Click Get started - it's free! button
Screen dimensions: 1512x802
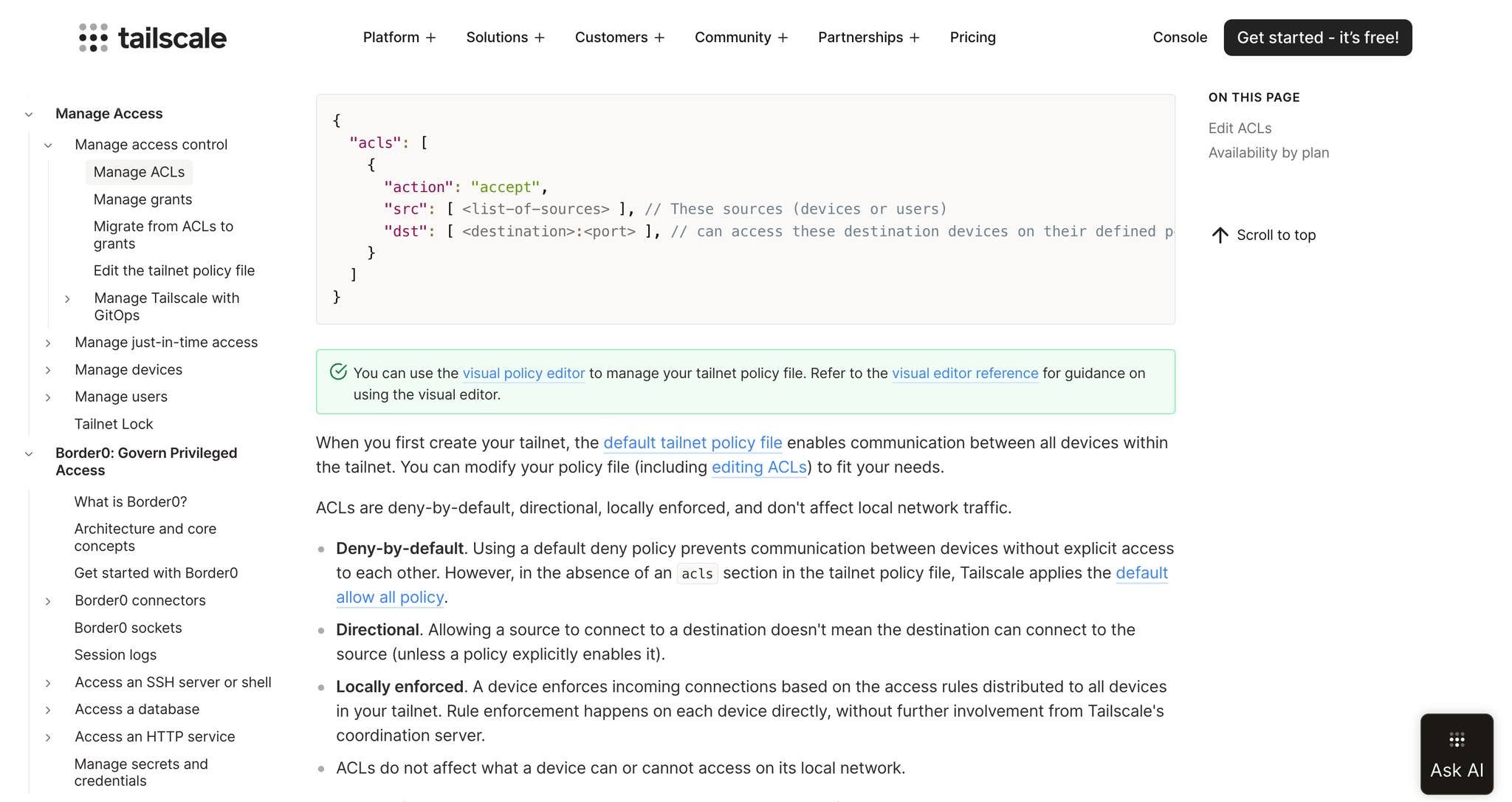[x=1317, y=38]
